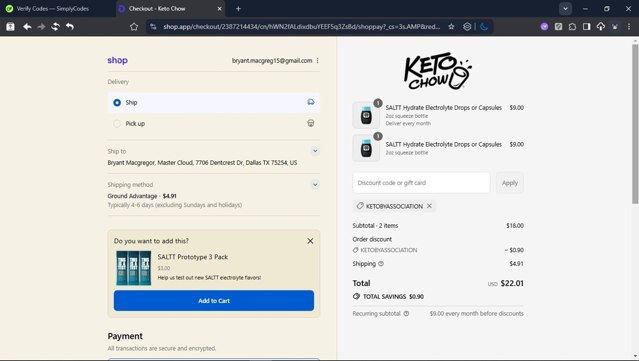The image size is (639, 361).
Task: Focus the Discount code or gift card field
Action: tap(421, 183)
